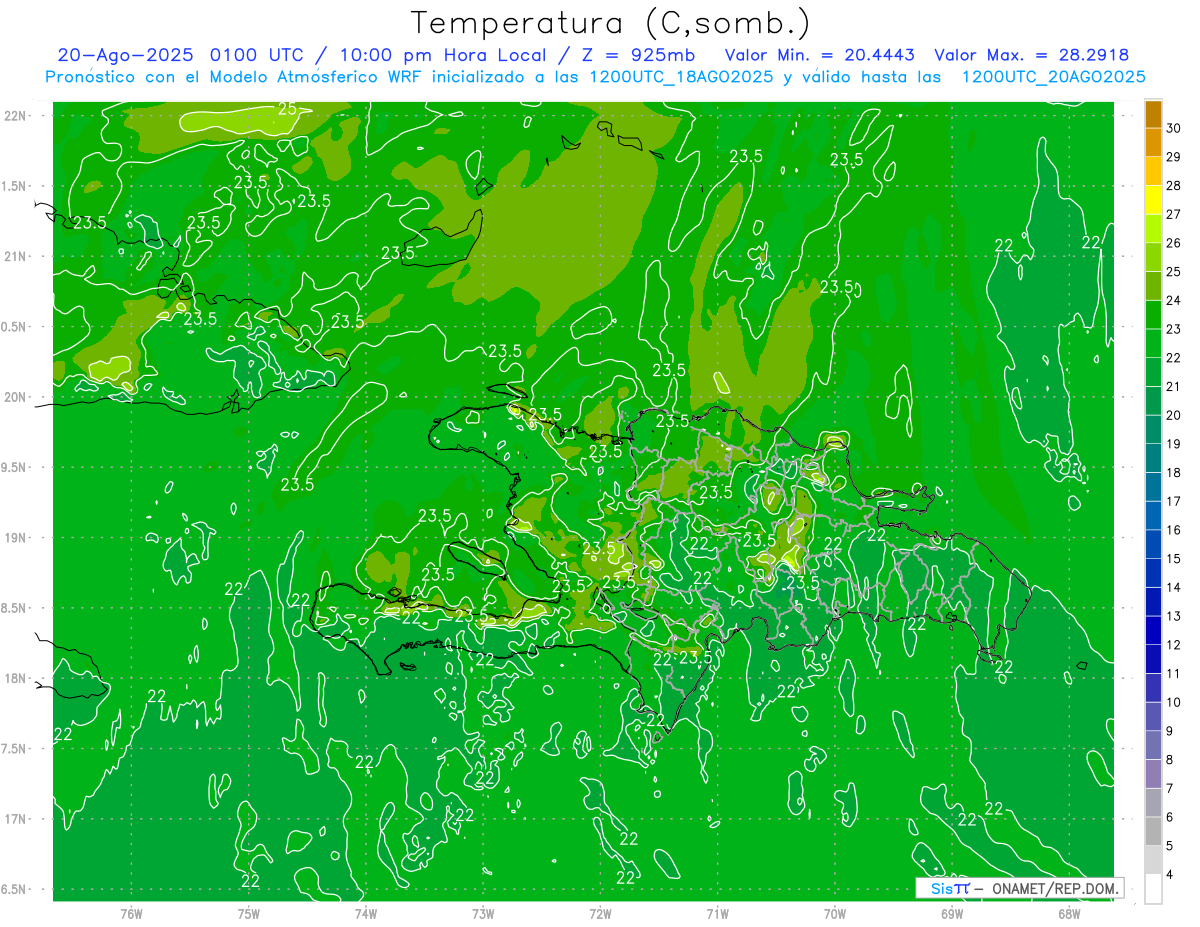Screen dimensions: 1200x927
Task: Pick the green swatch between colorbar 22 and 23
Action: click(x=1153, y=343)
